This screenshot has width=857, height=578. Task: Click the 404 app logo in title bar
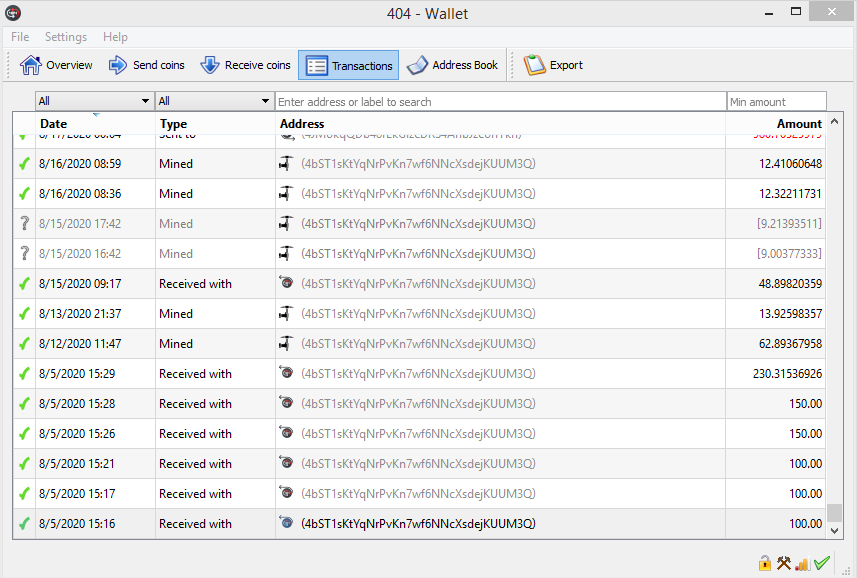coord(13,13)
